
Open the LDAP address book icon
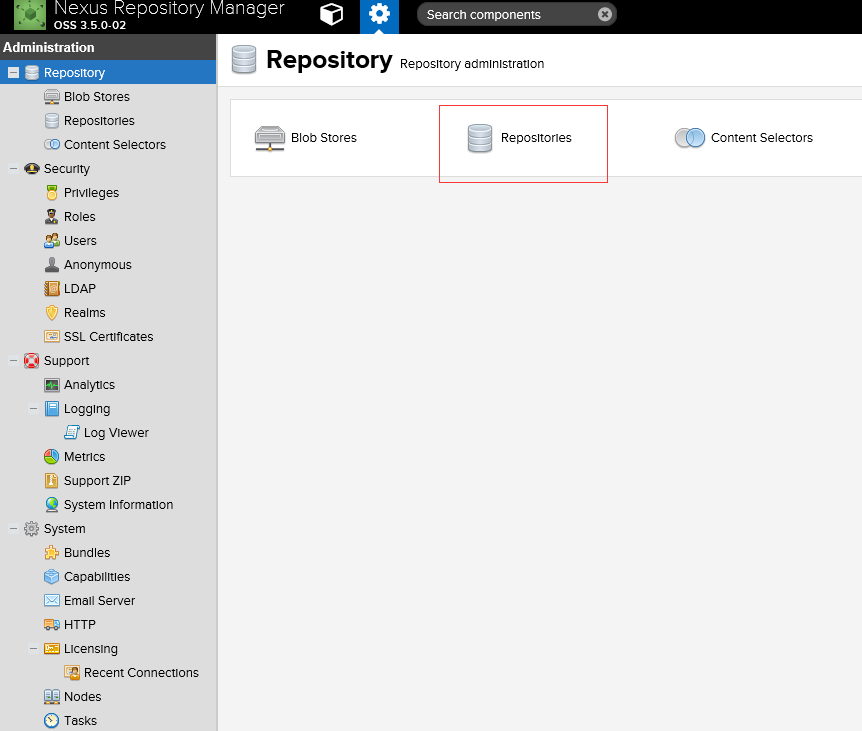tap(52, 289)
